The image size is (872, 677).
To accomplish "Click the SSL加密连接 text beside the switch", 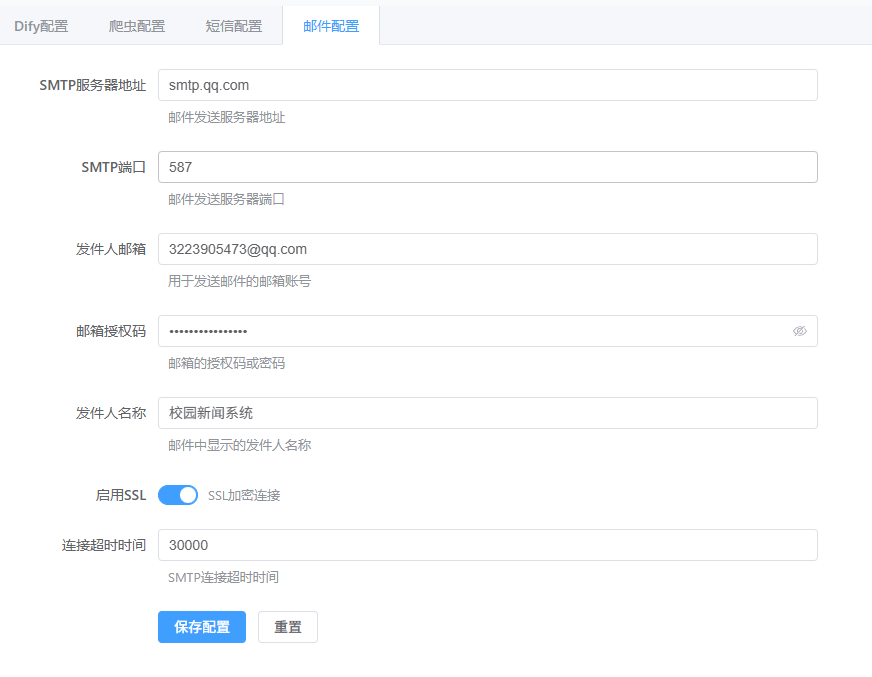I will [x=244, y=495].
